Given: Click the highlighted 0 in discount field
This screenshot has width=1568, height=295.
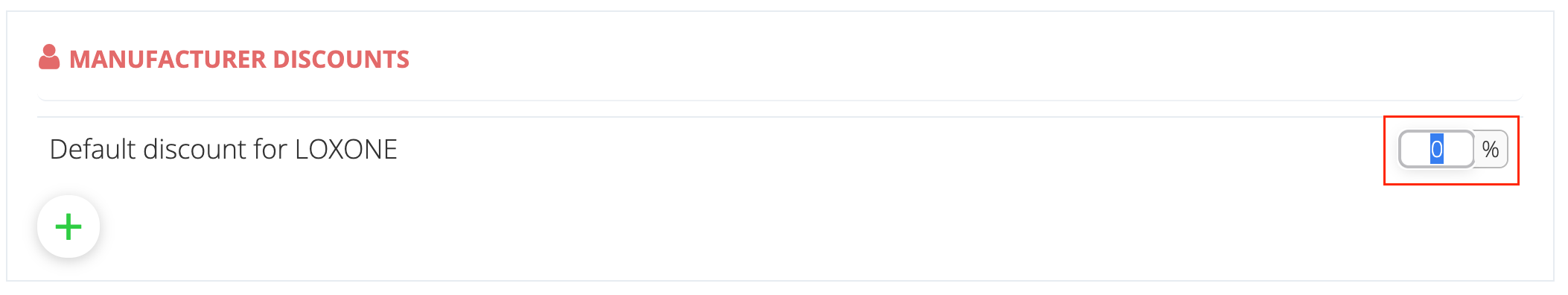Looking at the screenshot, I should pos(1436,150).
